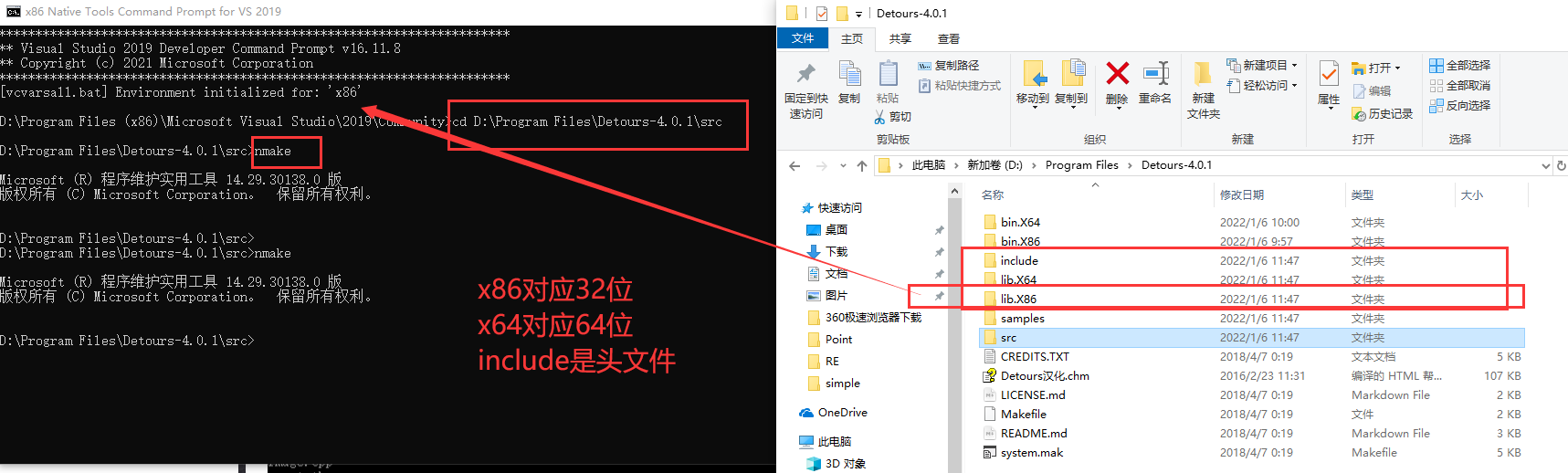Open the New item dropdown

[x=1262, y=66]
